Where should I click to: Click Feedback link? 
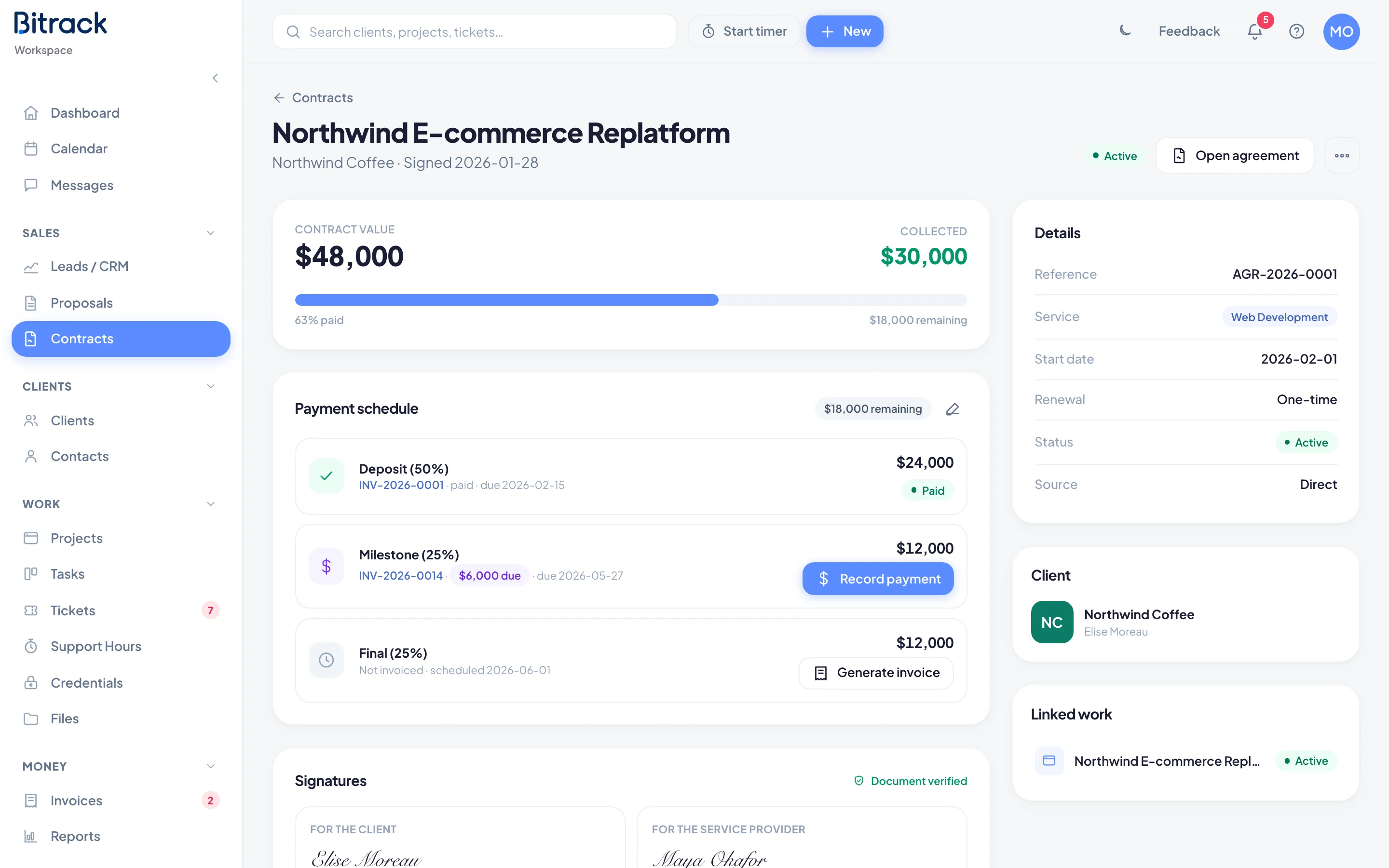(1189, 31)
